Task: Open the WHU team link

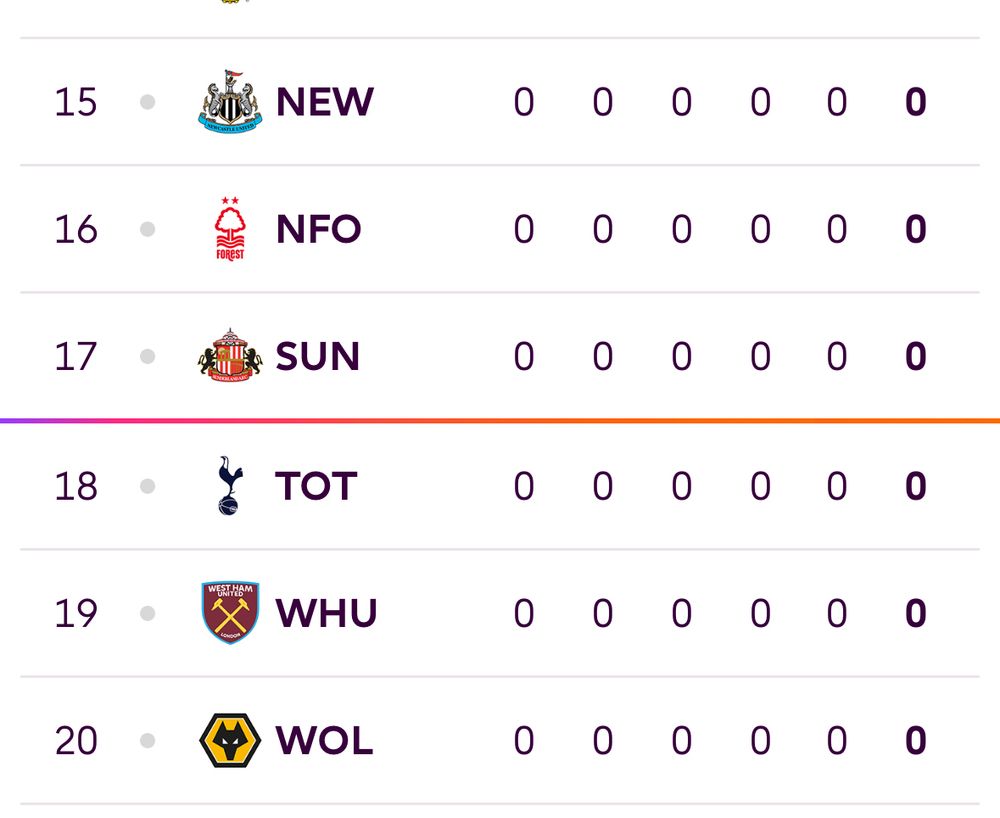Action: click(x=327, y=613)
